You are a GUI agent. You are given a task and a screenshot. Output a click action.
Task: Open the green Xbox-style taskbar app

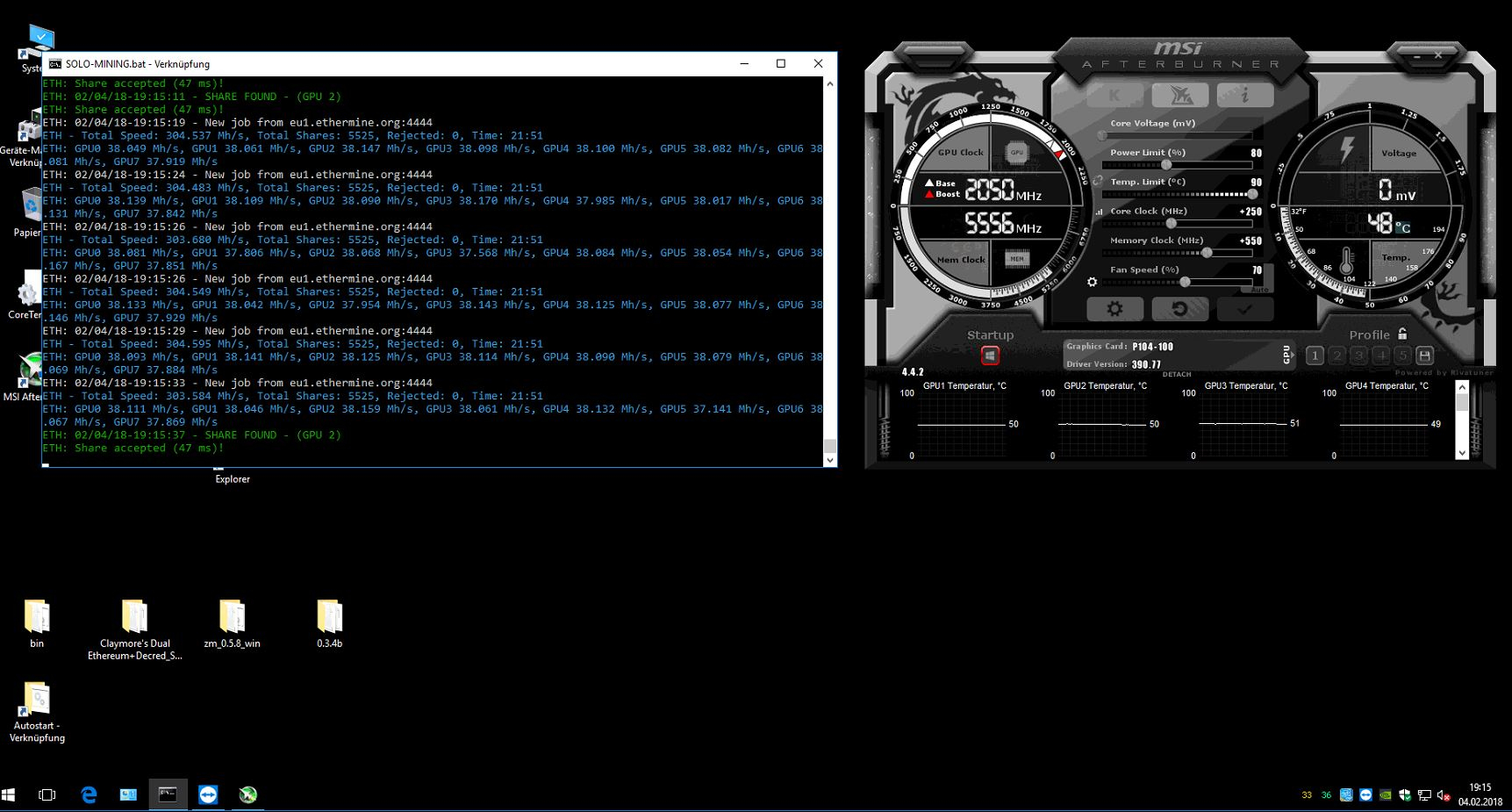248,794
